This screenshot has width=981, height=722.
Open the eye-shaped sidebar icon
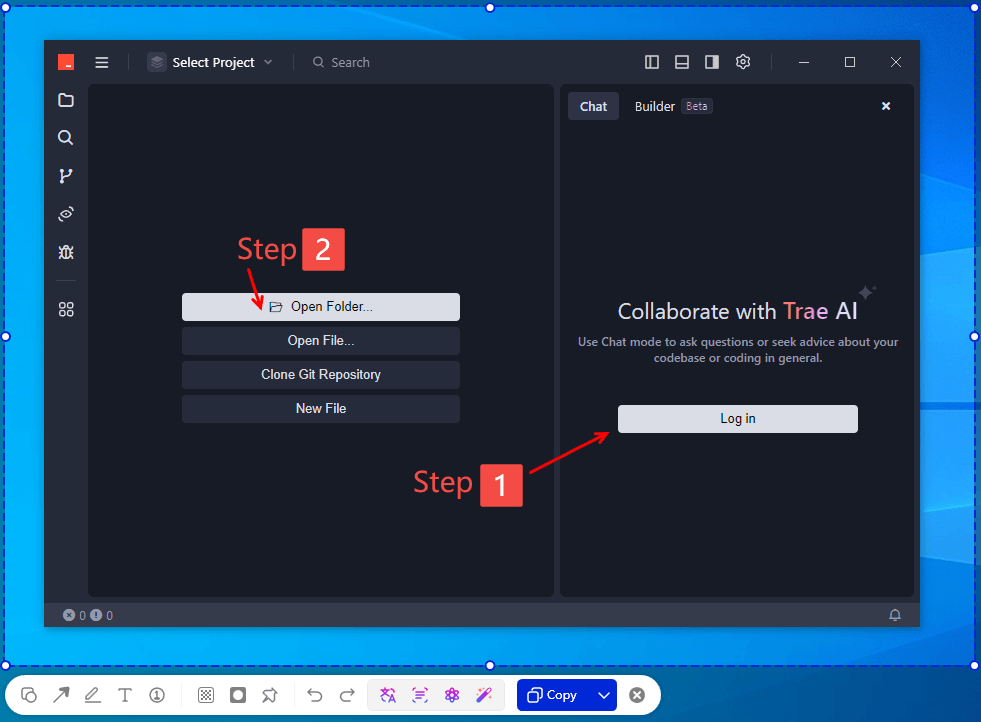[x=66, y=214]
